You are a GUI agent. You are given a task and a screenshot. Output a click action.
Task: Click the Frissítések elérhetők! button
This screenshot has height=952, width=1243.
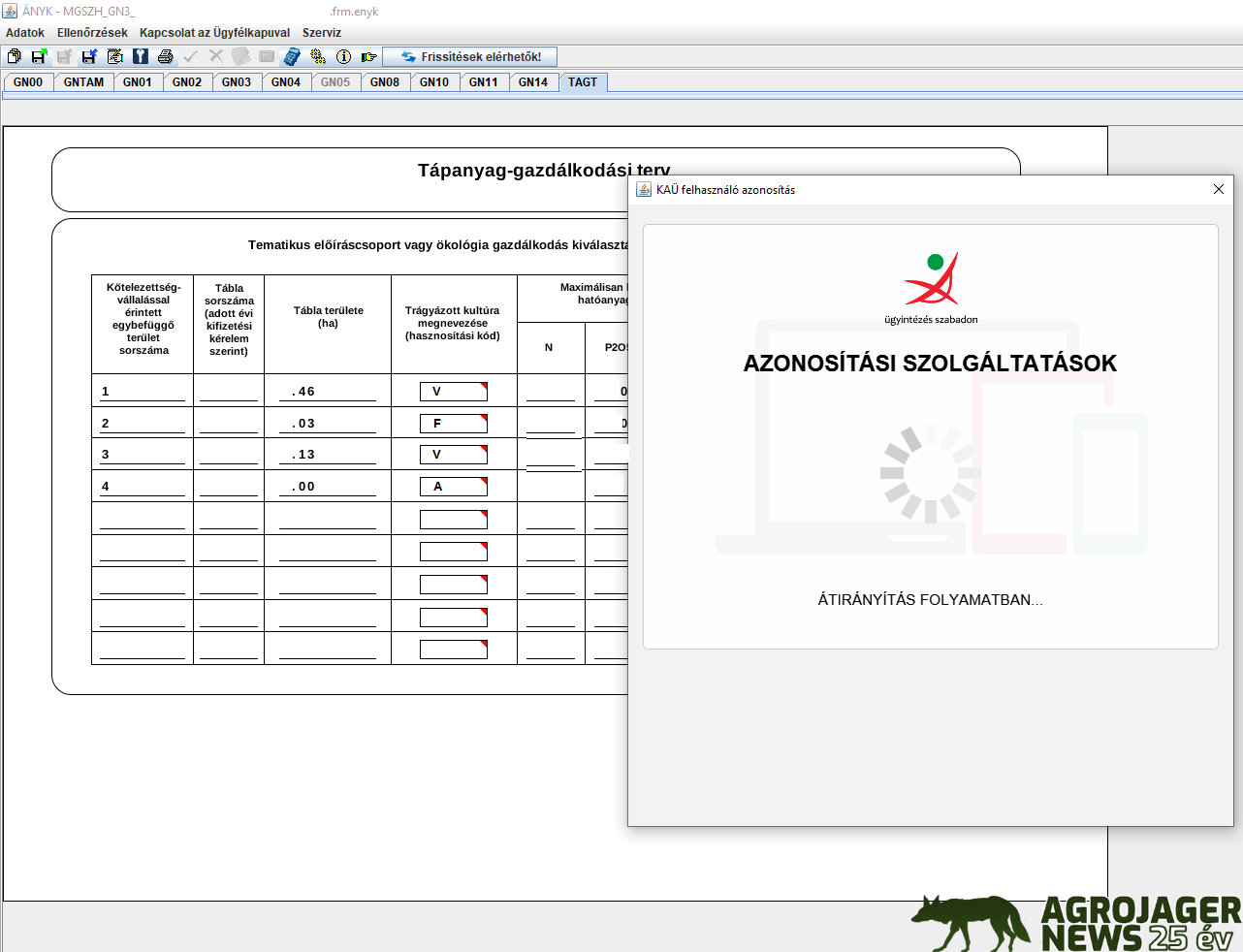470,57
